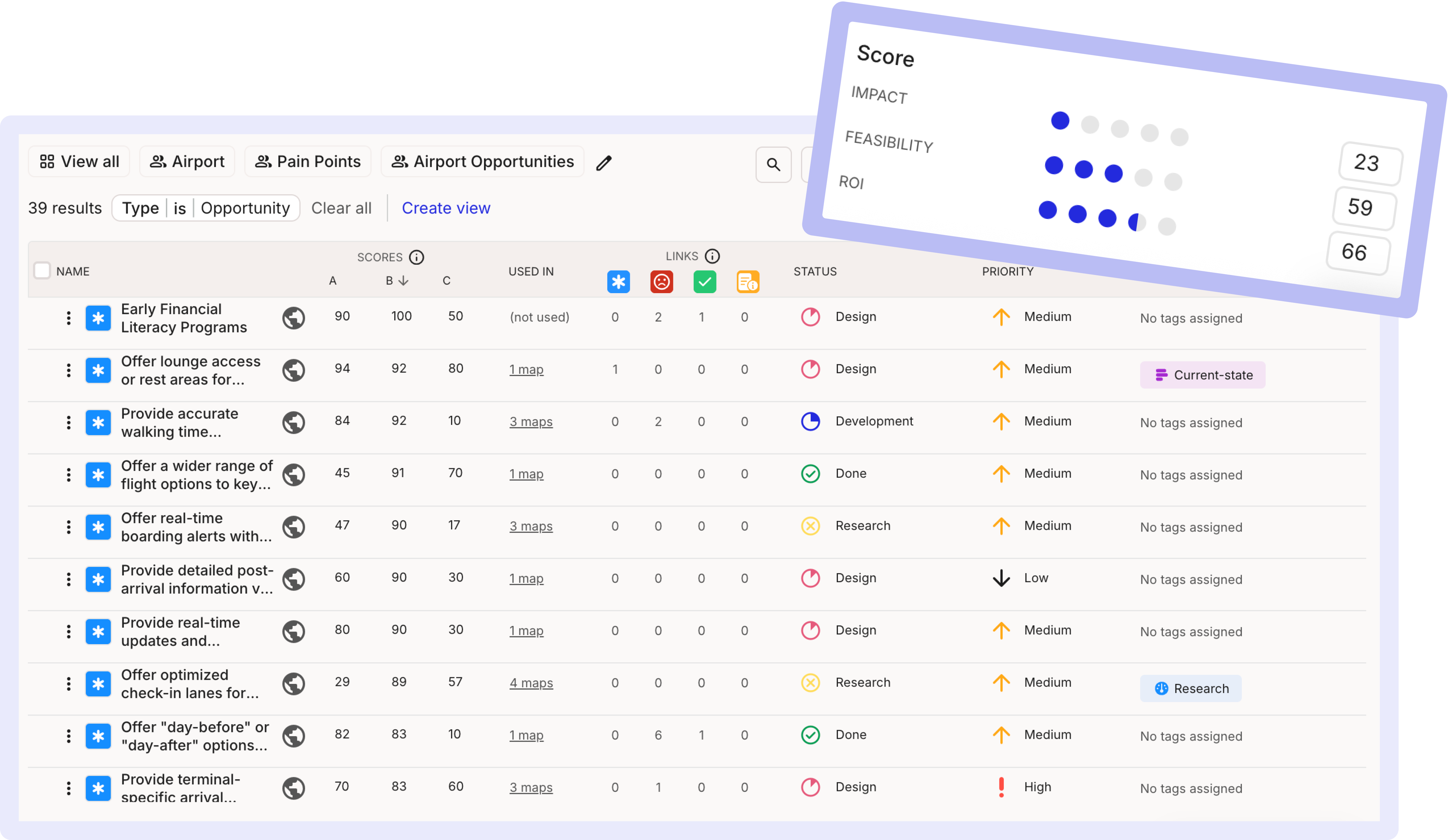
Task: Click "No tags assigned" for walking time row
Action: [x=1191, y=423]
